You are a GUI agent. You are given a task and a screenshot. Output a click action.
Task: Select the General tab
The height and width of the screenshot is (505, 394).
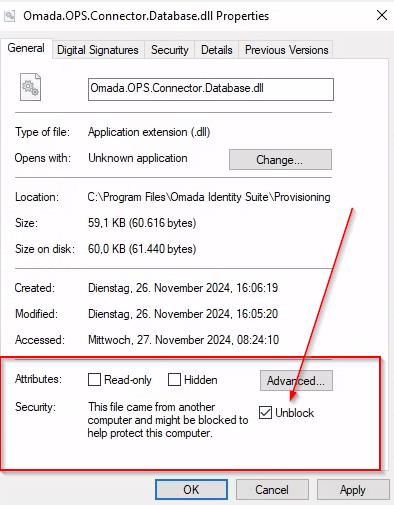click(26, 49)
